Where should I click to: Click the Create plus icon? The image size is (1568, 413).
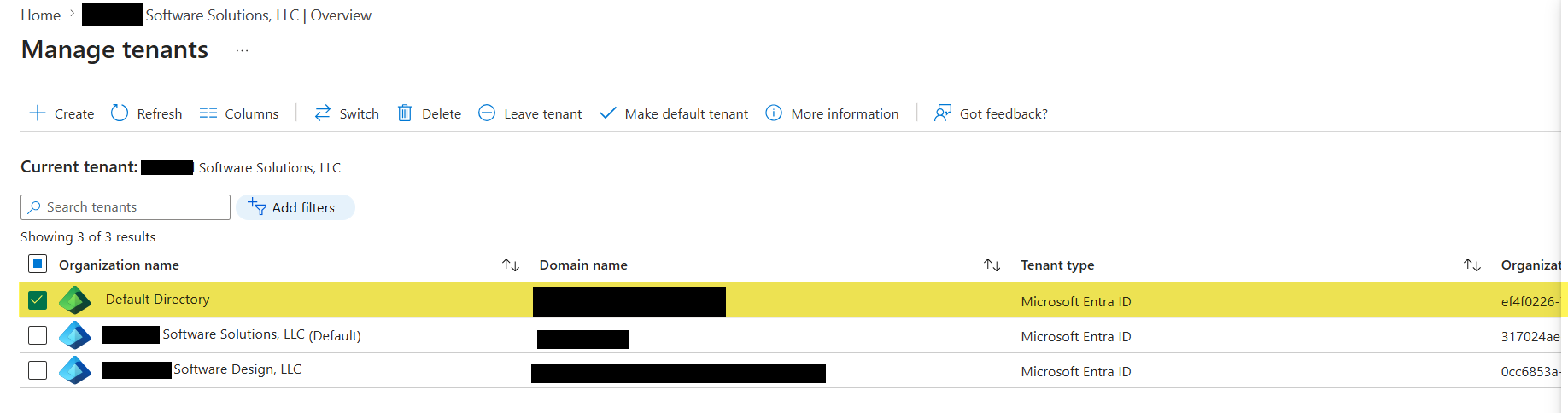click(38, 113)
